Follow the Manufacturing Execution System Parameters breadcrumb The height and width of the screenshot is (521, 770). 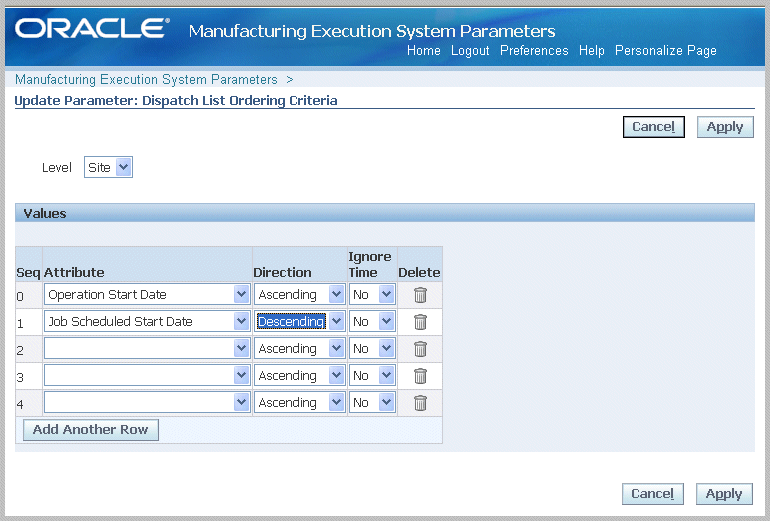click(x=146, y=80)
